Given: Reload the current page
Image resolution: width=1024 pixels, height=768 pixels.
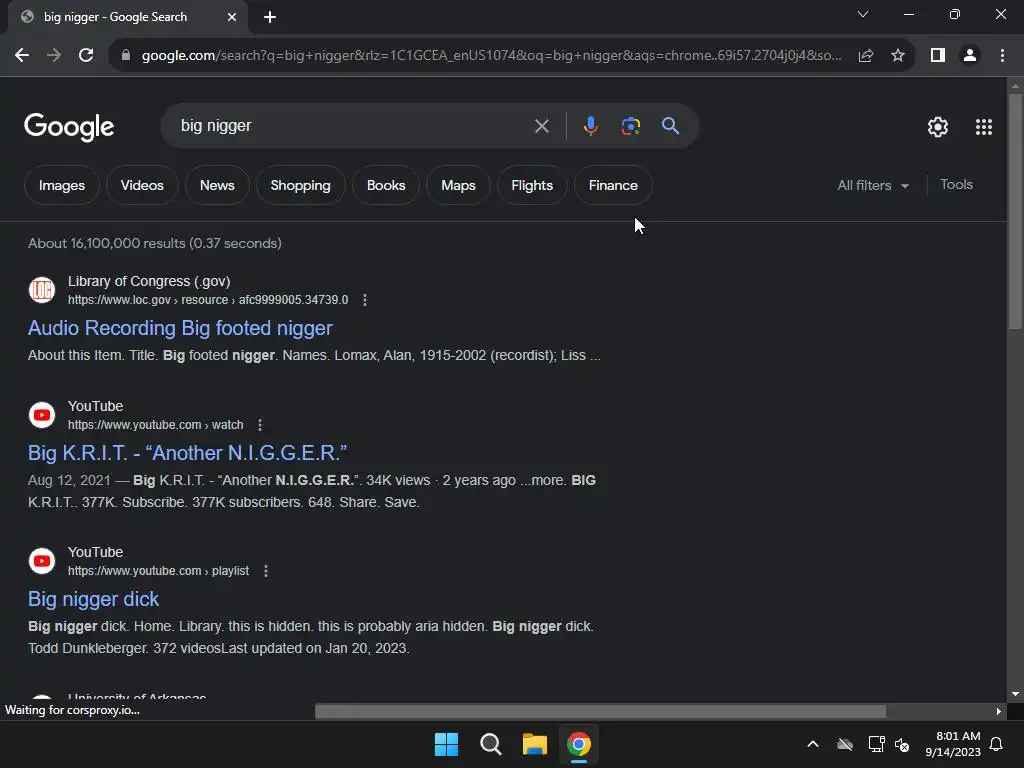Looking at the screenshot, I should pyautogui.click(x=86, y=56).
